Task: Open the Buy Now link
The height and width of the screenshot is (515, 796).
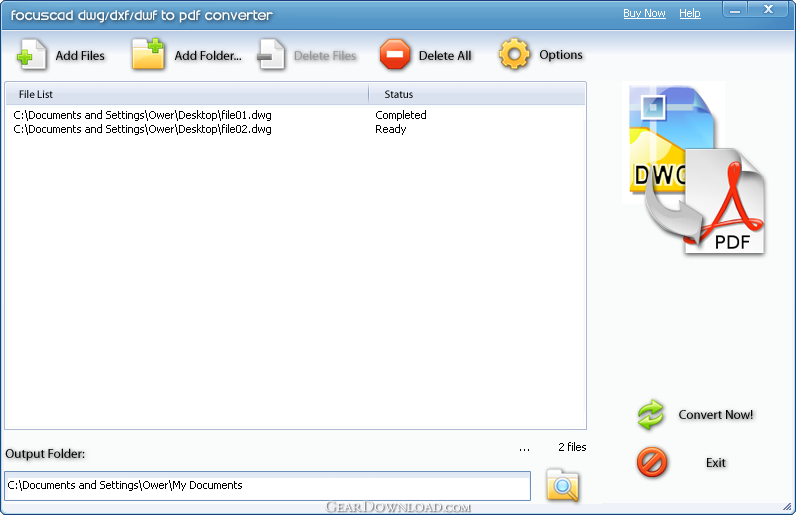Action: [x=644, y=13]
